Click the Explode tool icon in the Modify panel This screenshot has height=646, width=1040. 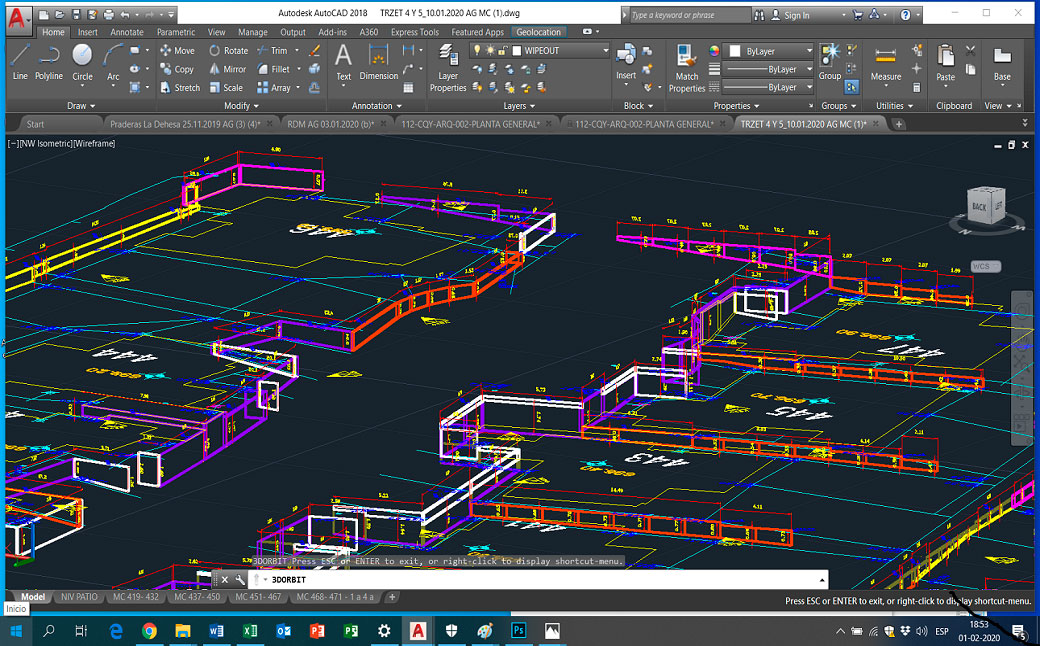pyautogui.click(x=314, y=69)
